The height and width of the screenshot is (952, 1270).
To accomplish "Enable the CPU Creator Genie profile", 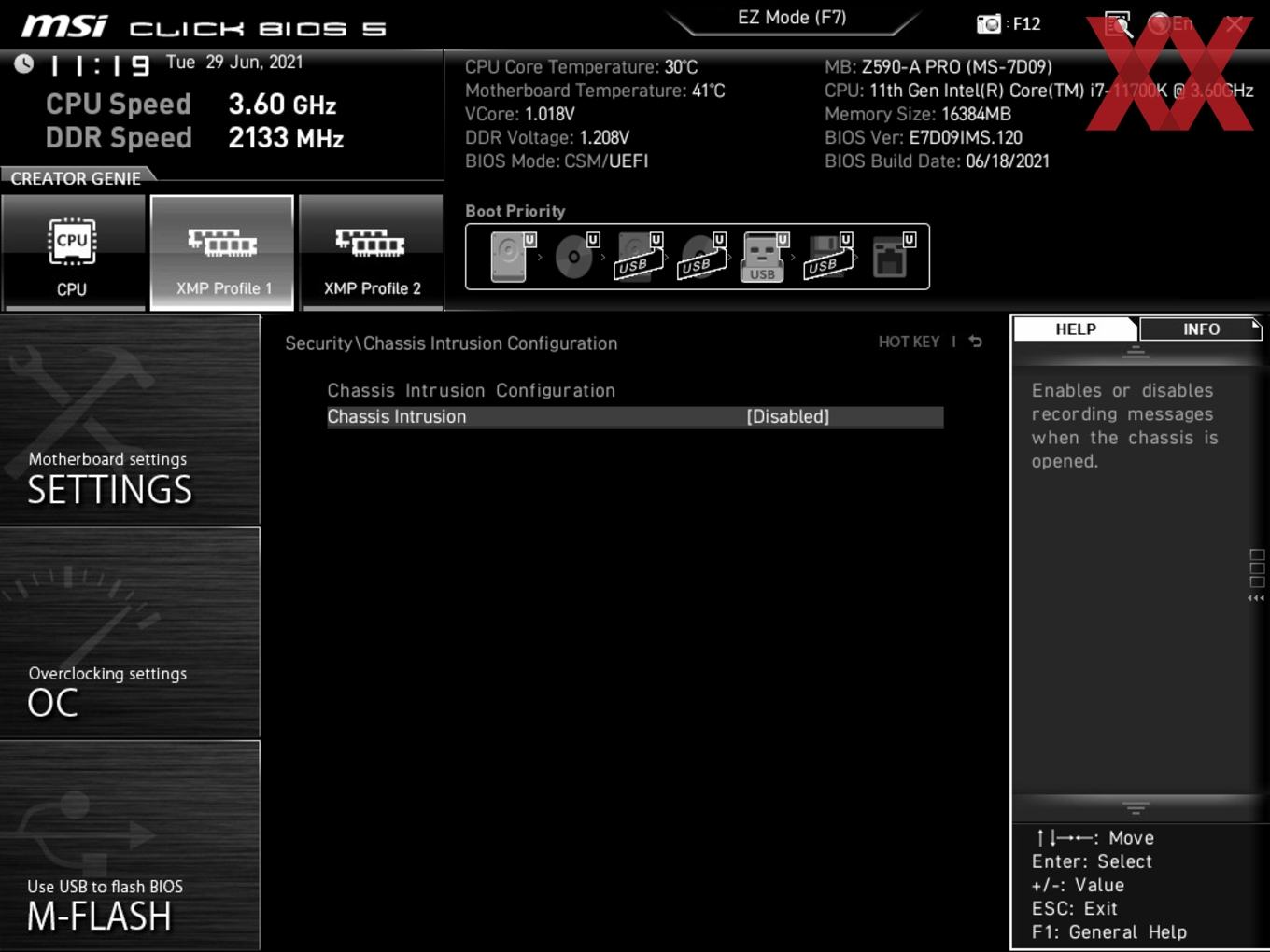I will point(73,252).
